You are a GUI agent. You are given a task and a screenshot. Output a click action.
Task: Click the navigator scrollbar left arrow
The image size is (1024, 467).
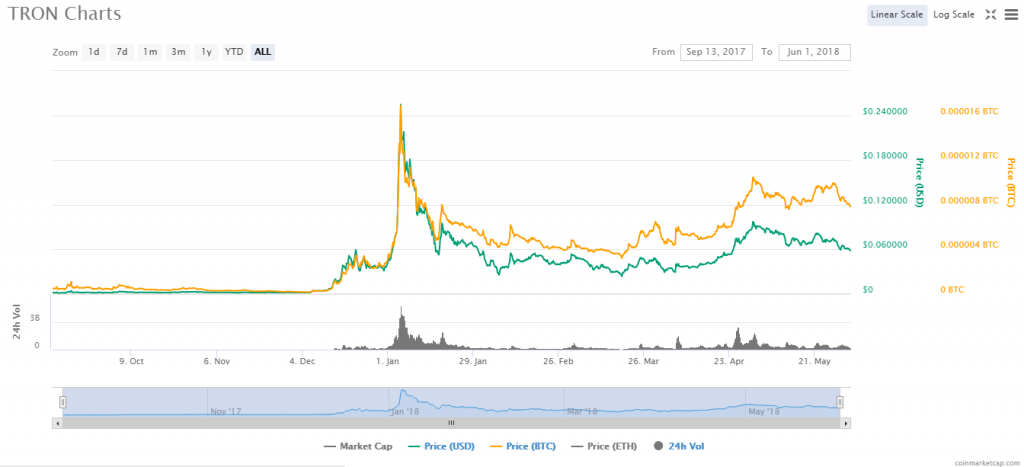click(x=57, y=423)
